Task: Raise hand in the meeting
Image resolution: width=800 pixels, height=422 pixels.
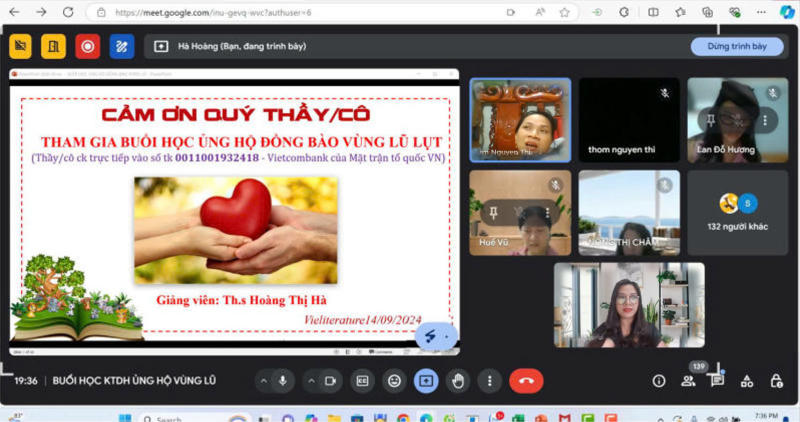Action: (458, 381)
